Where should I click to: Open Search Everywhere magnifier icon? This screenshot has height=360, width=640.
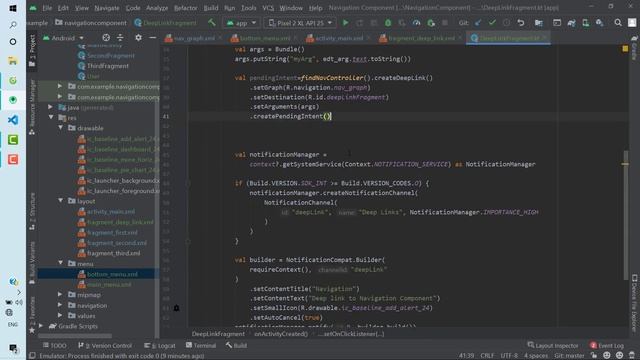point(618,23)
